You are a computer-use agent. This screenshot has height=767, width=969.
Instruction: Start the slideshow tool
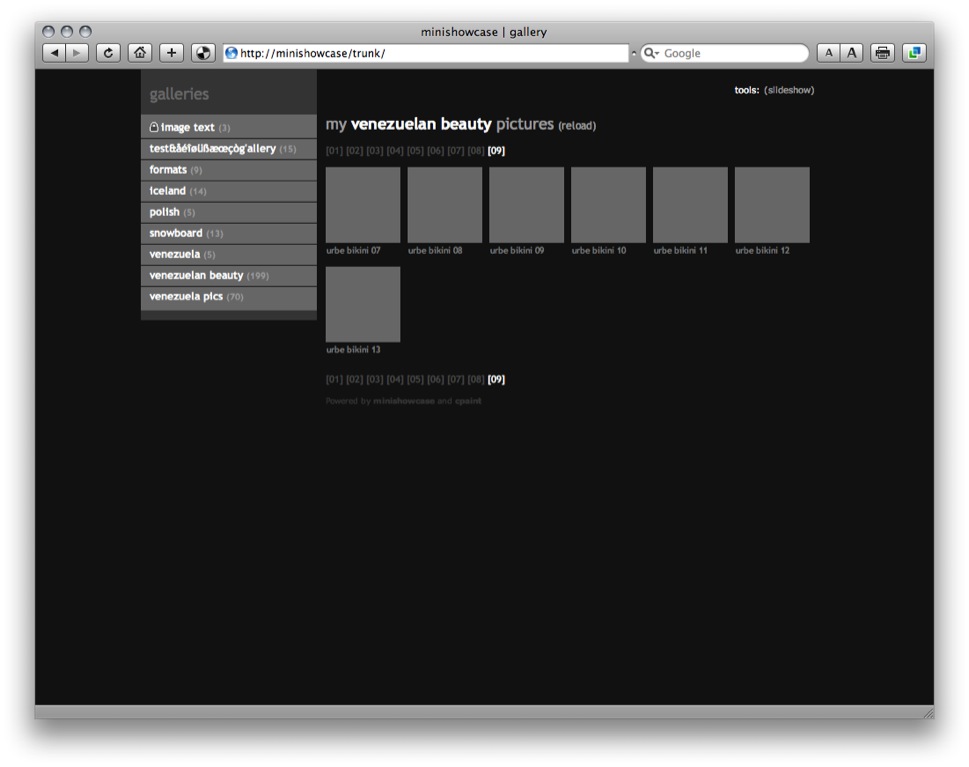coord(789,90)
